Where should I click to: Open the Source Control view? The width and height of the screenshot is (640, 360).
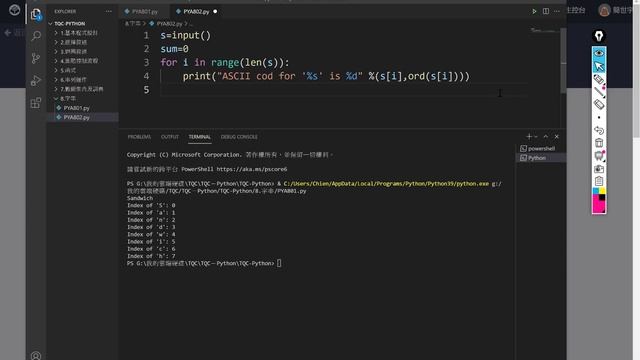tap(36, 58)
